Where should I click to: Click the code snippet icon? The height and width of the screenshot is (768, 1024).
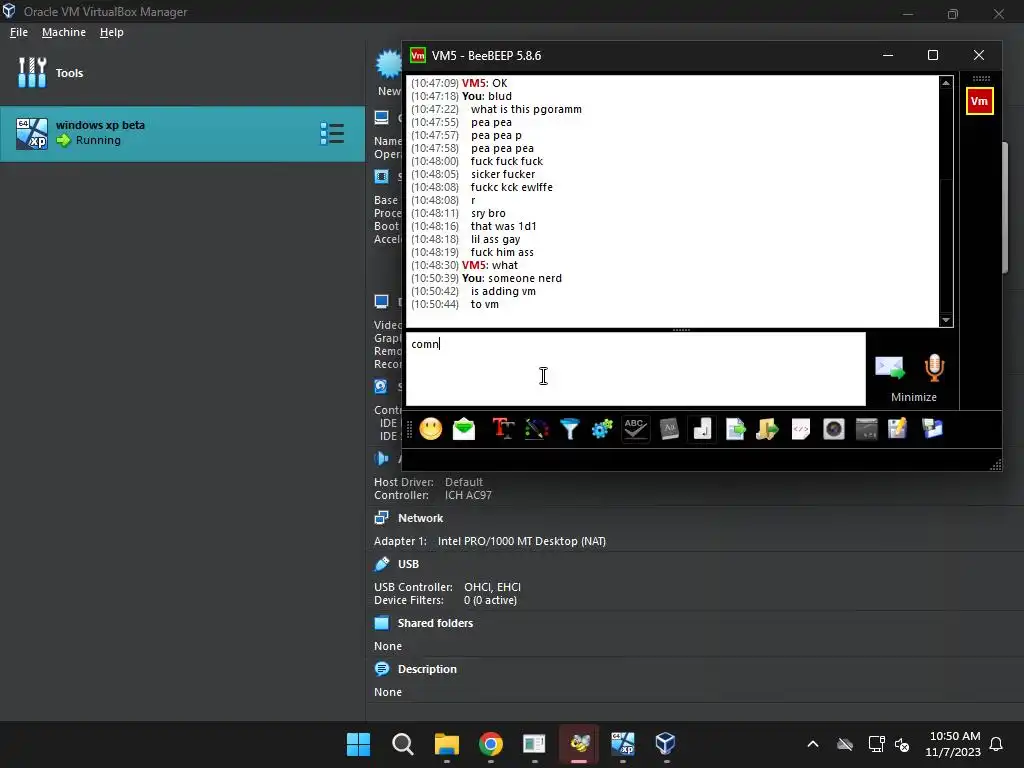click(801, 429)
